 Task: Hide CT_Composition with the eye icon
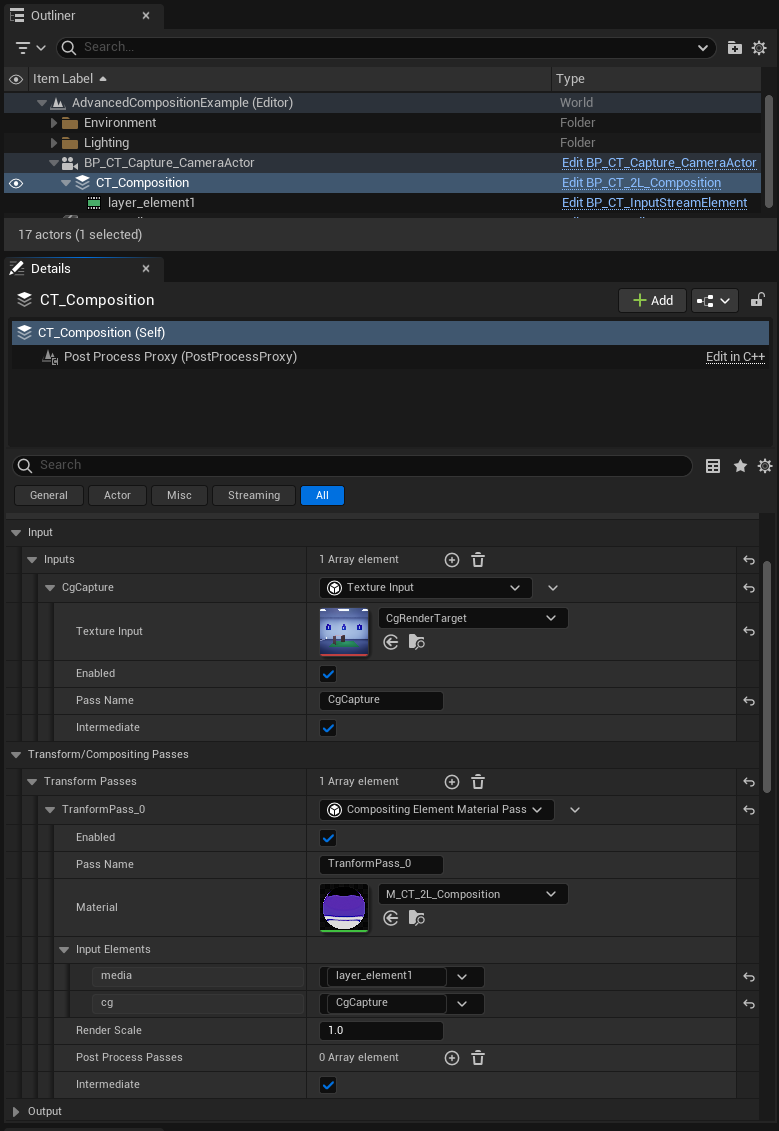[x=15, y=183]
